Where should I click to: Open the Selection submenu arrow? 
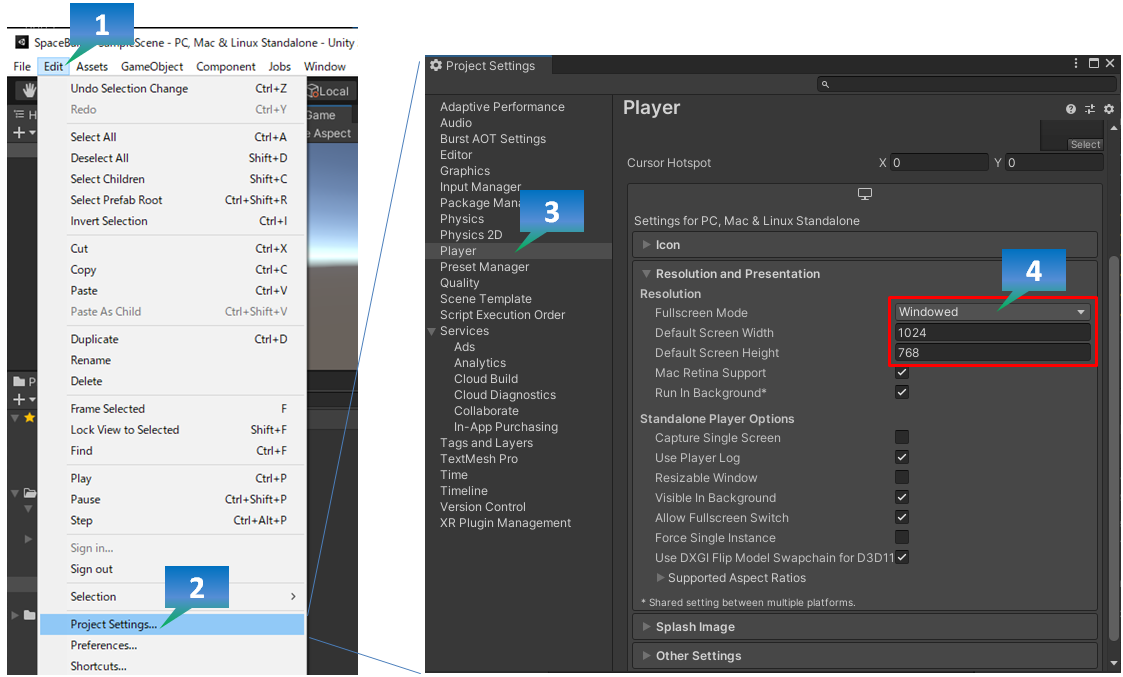pyautogui.click(x=293, y=597)
